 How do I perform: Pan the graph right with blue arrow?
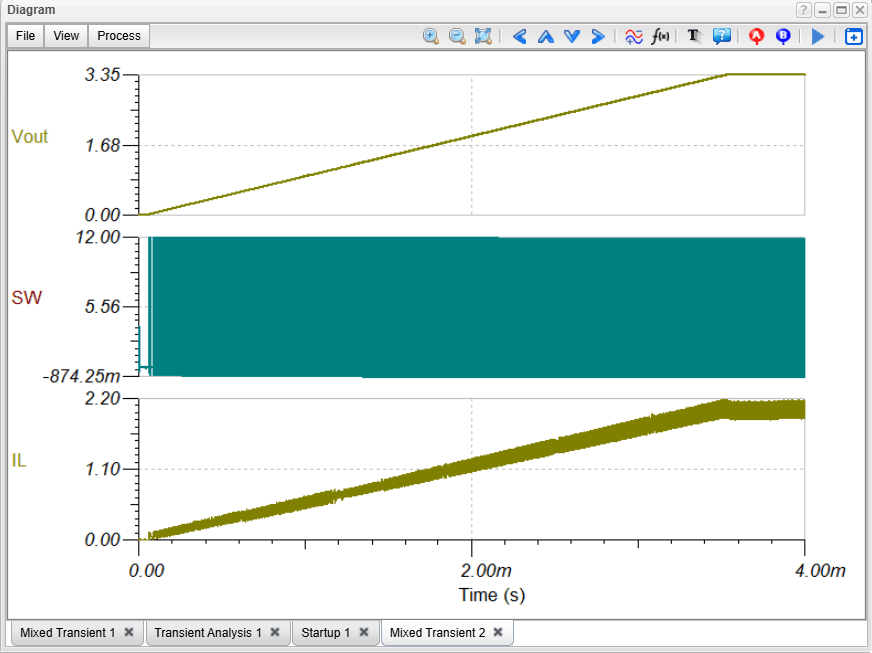click(598, 36)
